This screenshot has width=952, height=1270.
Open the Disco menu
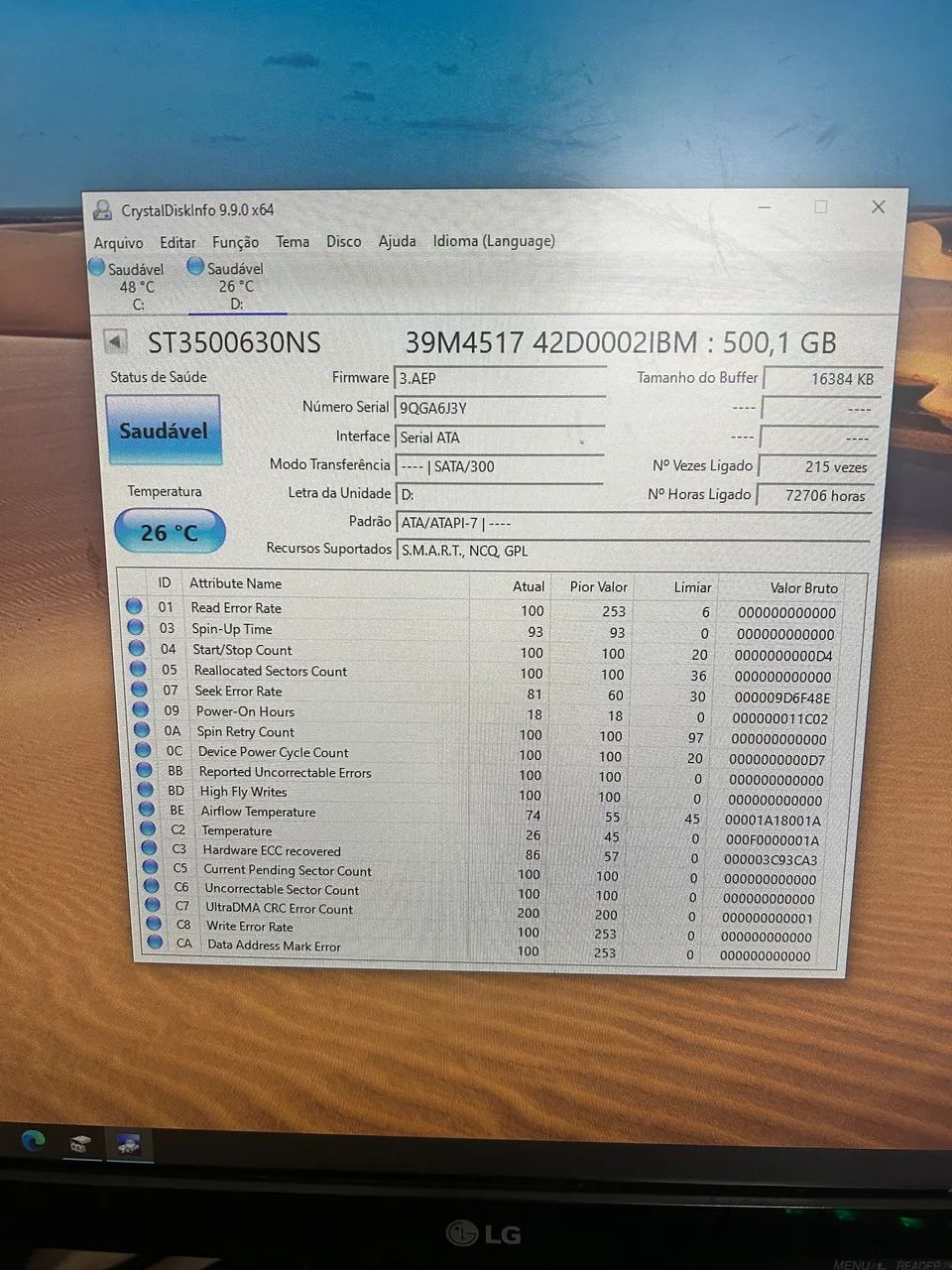[x=344, y=241]
